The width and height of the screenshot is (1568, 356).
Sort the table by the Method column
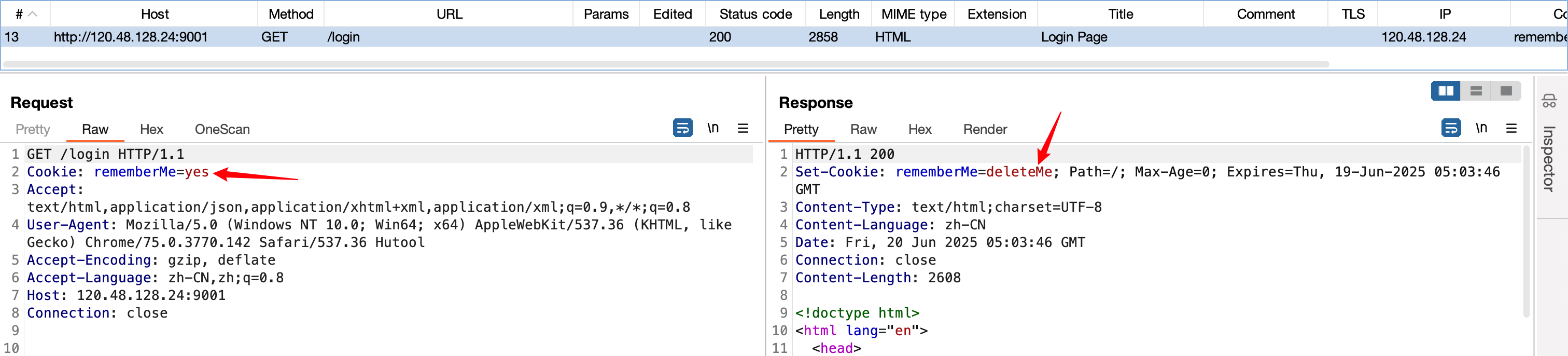tap(291, 14)
